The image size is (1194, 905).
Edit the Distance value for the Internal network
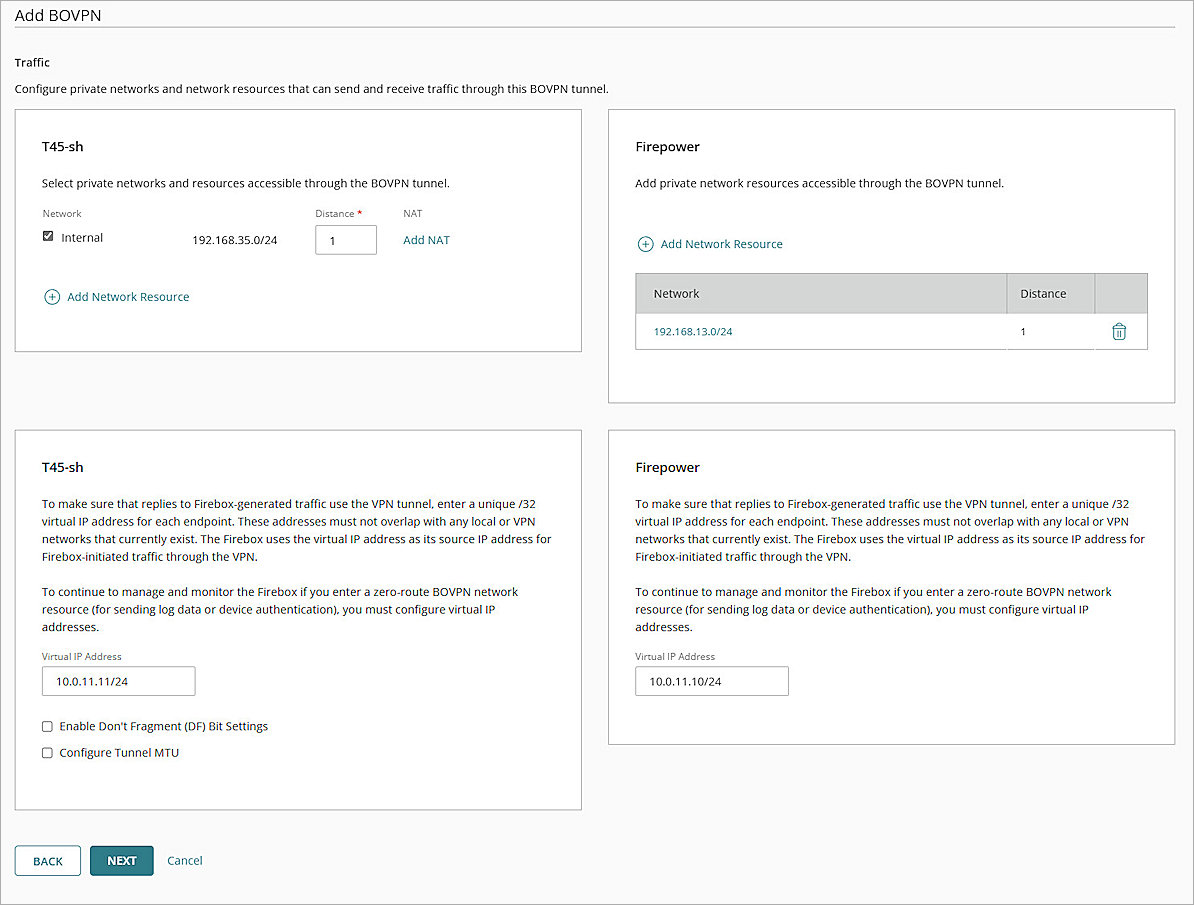click(x=345, y=239)
